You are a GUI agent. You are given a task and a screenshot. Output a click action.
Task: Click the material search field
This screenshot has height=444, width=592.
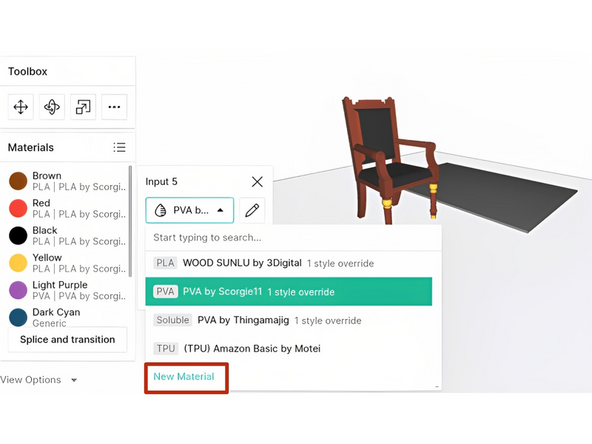tap(293, 237)
